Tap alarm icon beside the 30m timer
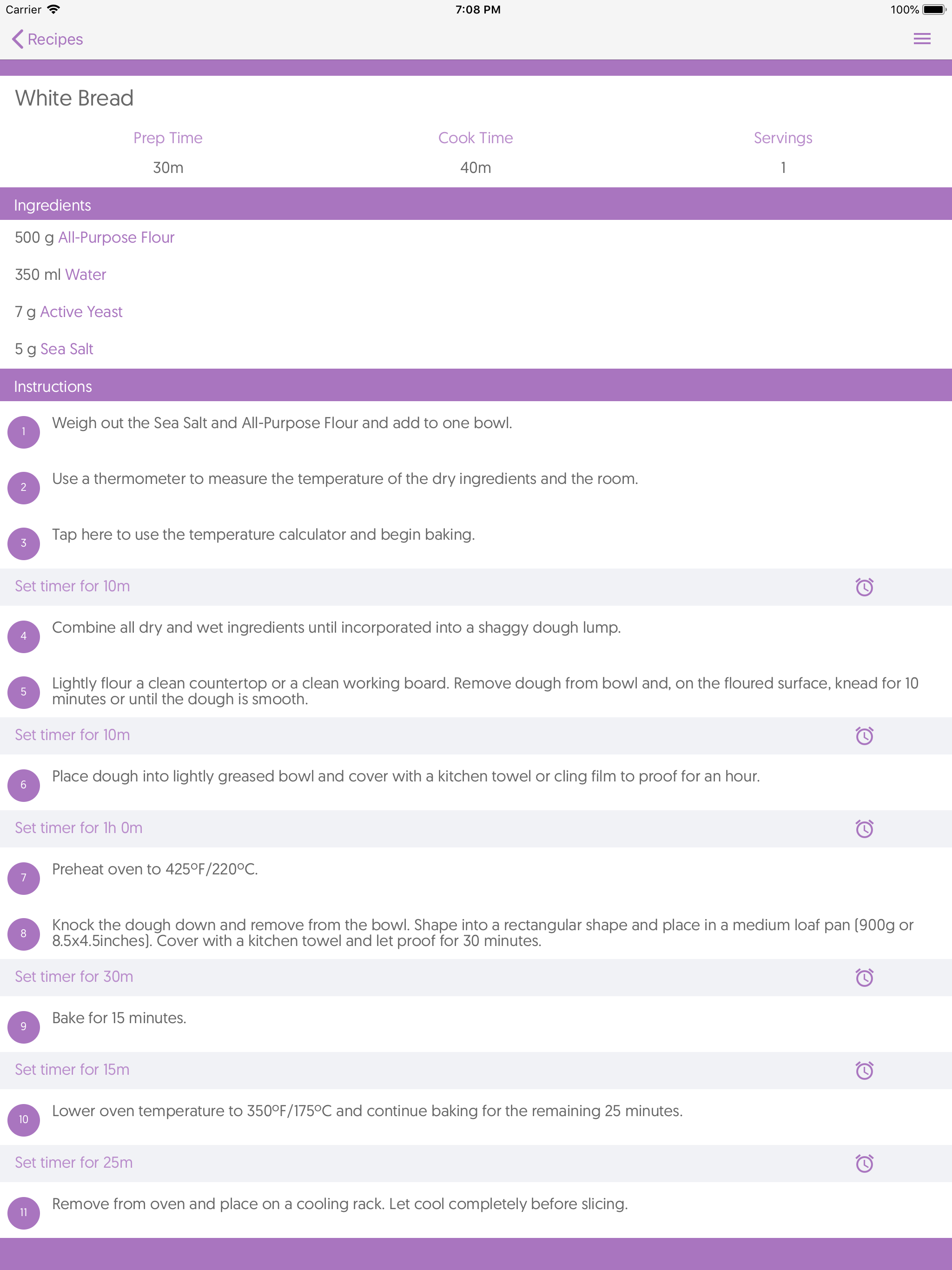 (864, 977)
